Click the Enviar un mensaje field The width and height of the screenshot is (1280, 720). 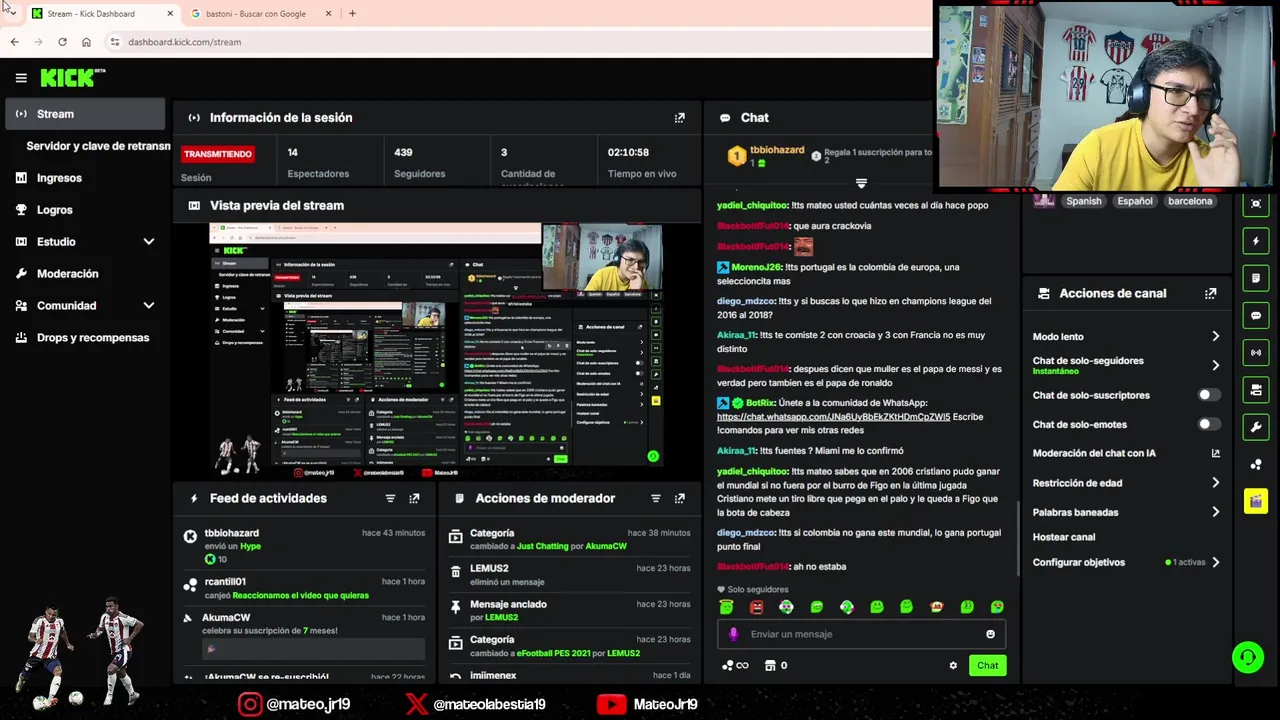click(861, 634)
